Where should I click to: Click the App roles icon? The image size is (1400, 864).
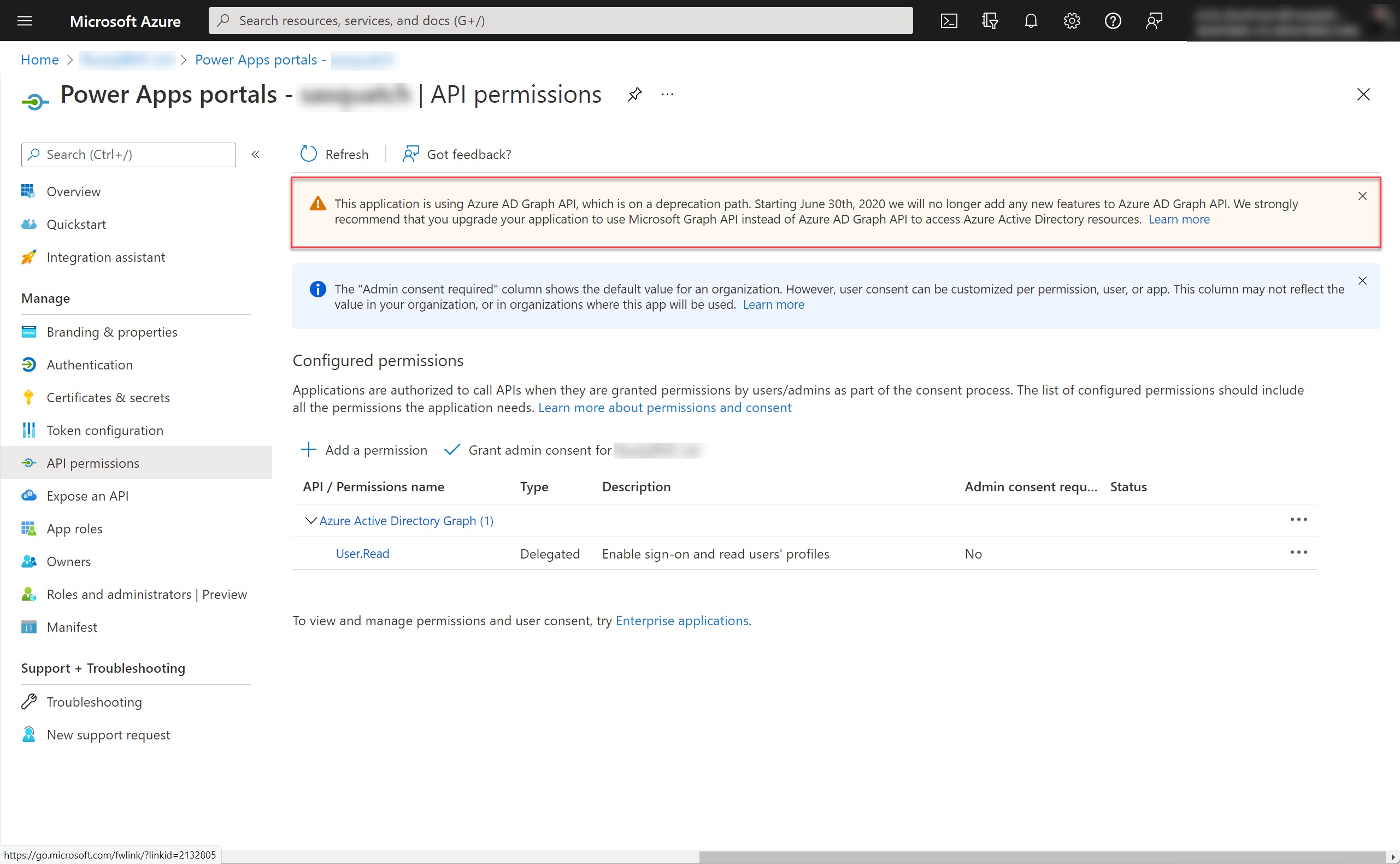coord(28,528)
